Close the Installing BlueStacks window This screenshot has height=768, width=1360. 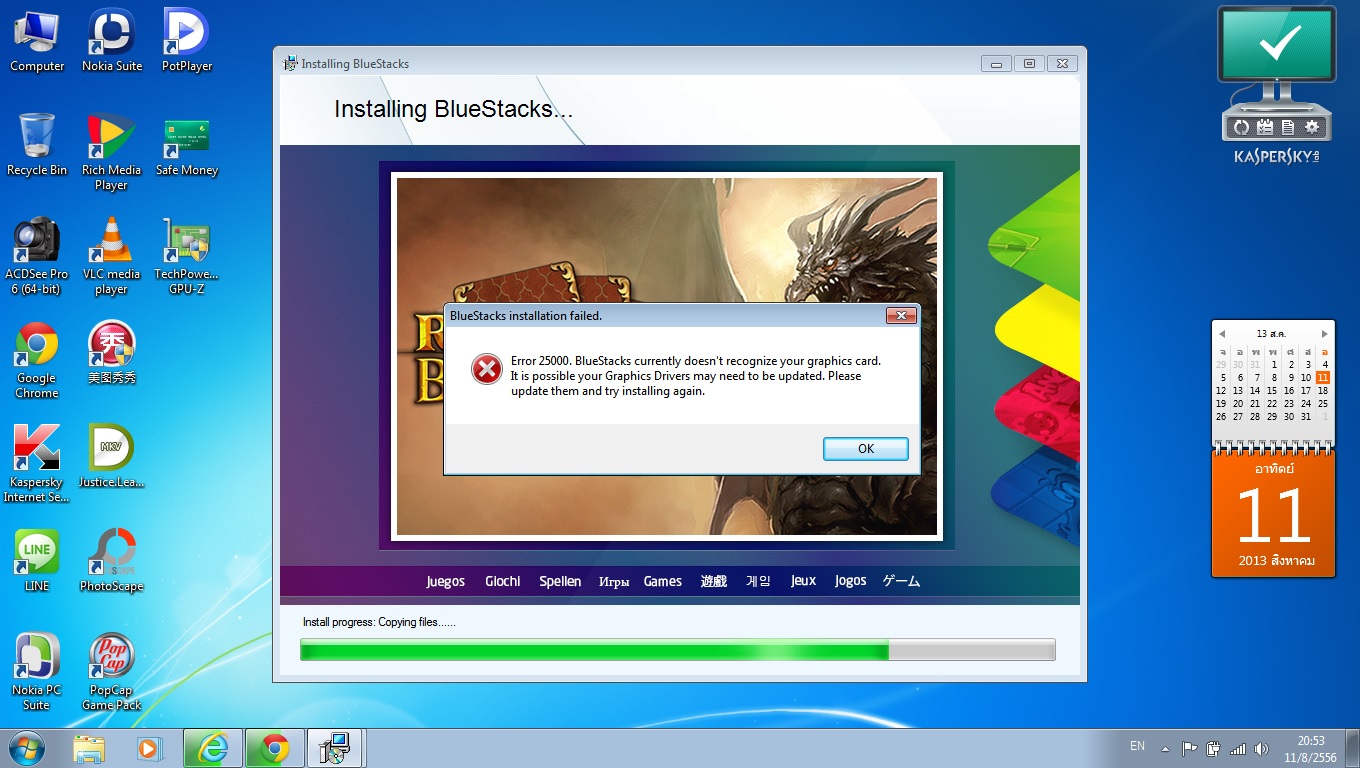coord(1062,63)
